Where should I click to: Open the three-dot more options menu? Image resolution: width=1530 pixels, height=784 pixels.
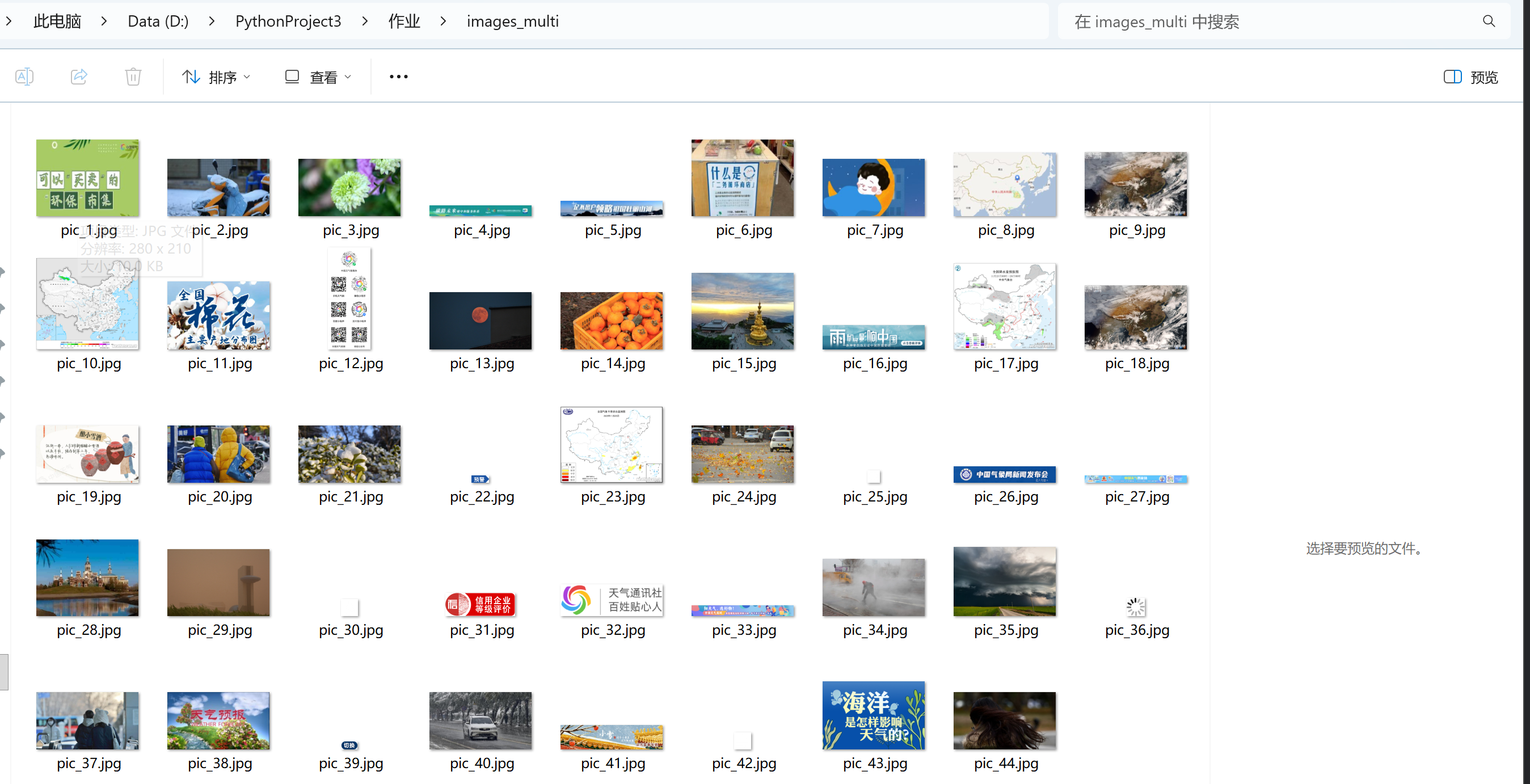point(399,77)
